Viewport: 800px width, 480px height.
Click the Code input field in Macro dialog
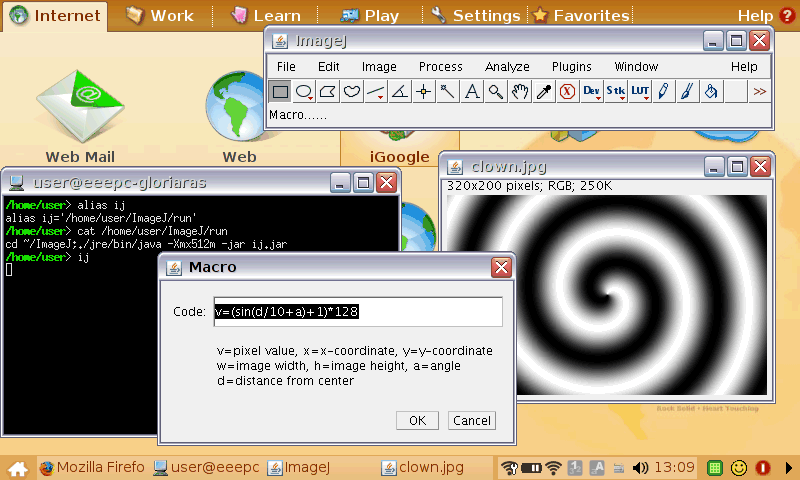click(x=358, y=312)
